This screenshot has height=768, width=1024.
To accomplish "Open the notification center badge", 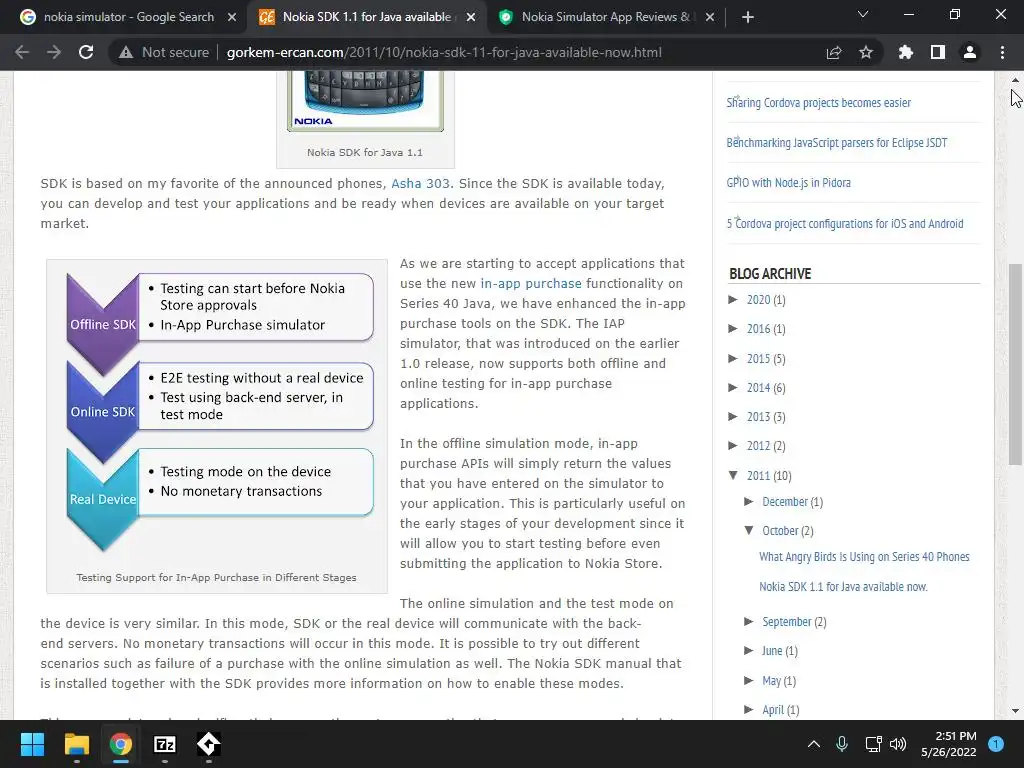I will pyautogui.click(x=996, y=744).
